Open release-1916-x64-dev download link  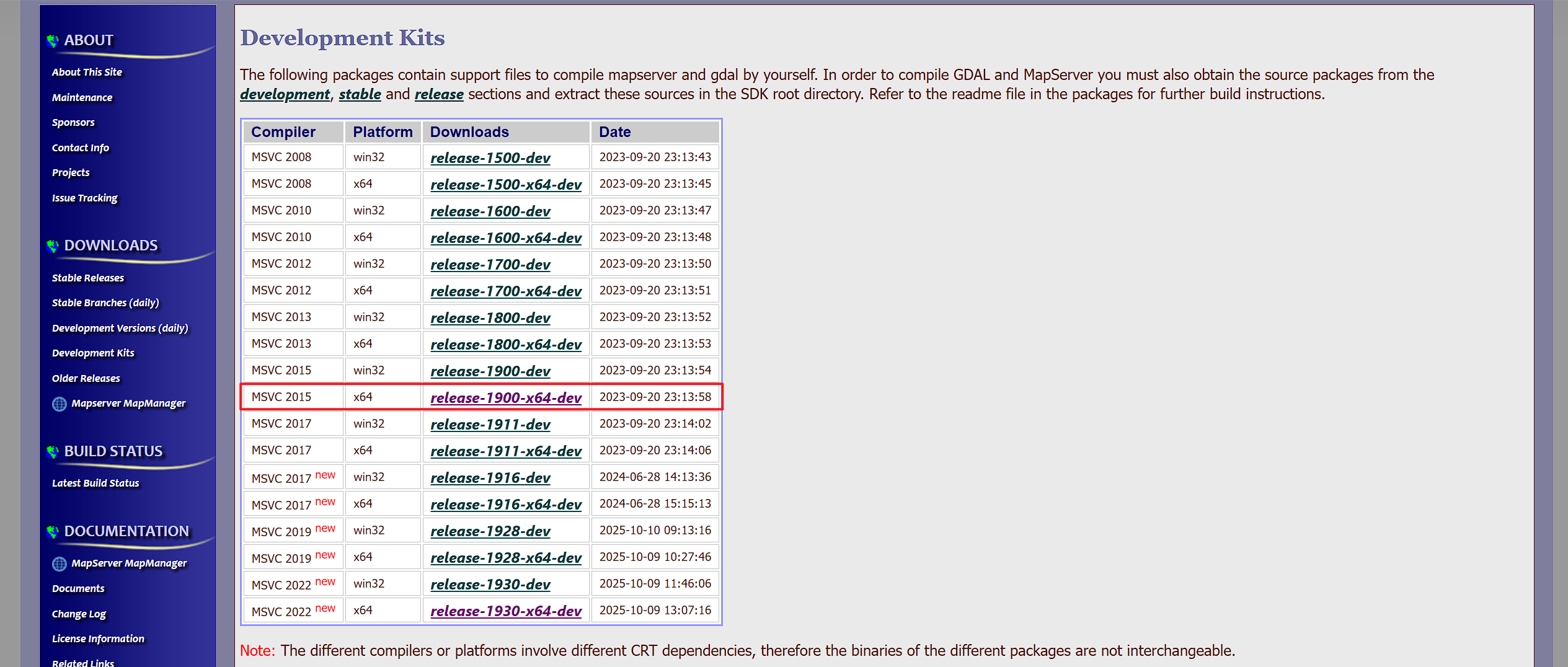click(505, 505)
